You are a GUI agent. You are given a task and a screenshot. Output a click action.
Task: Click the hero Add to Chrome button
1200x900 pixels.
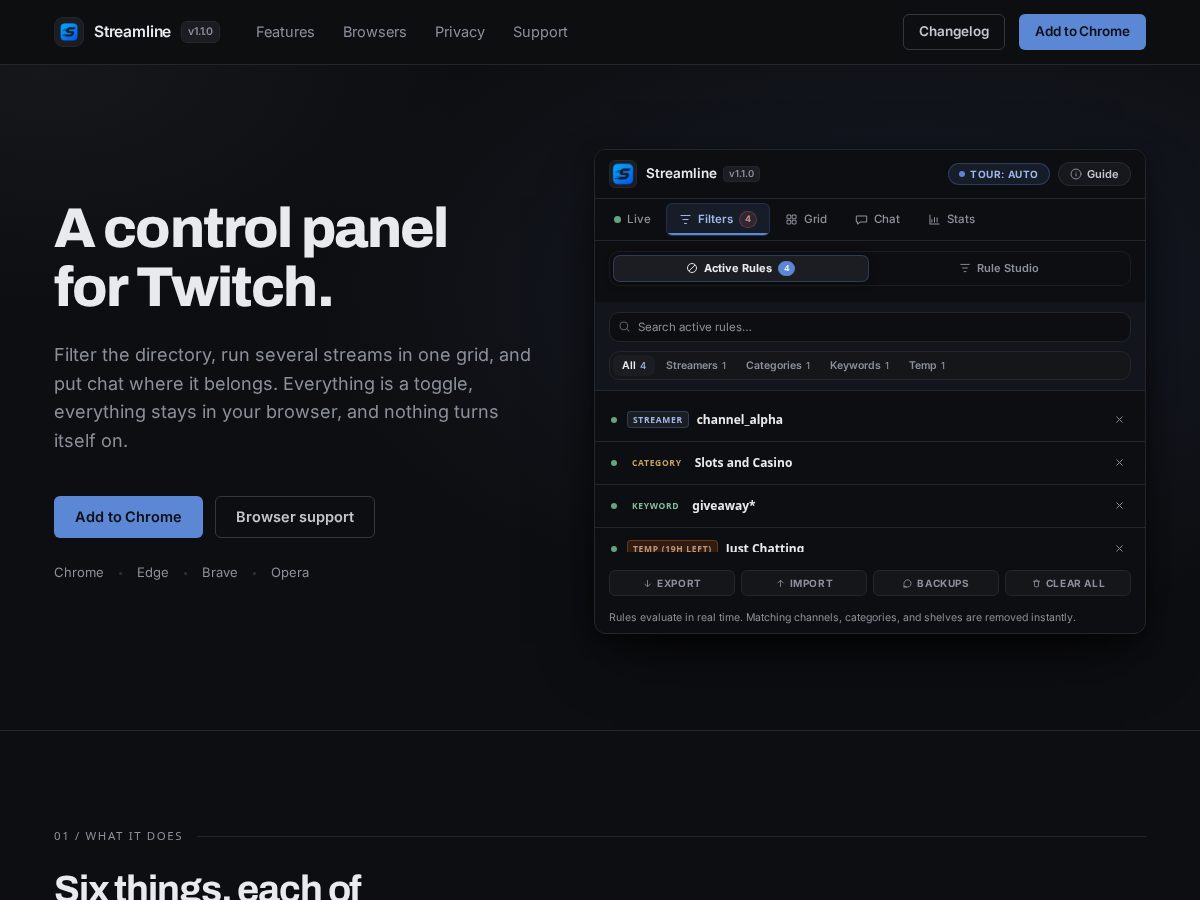128,517
